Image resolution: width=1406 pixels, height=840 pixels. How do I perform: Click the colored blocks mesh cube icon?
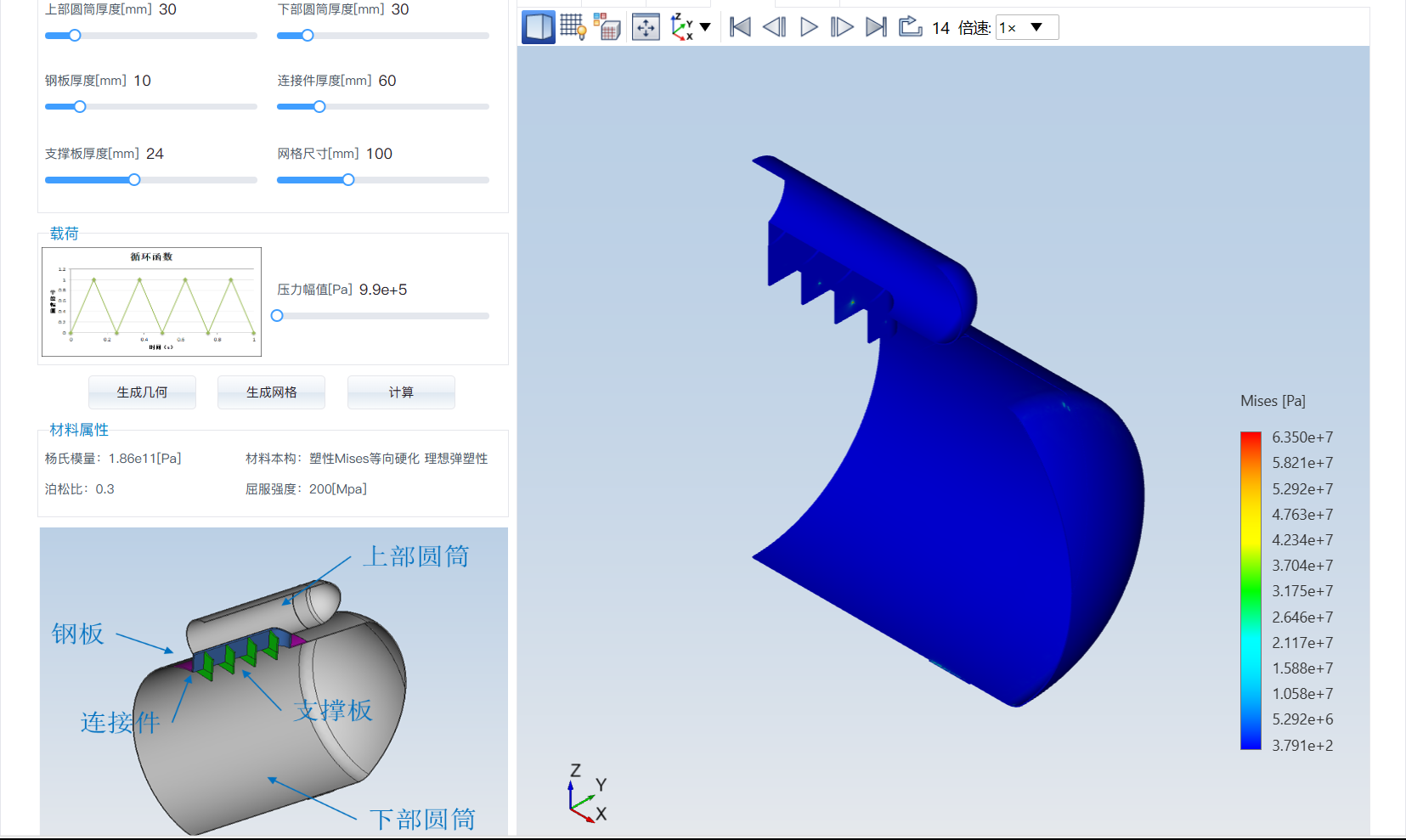pos(607,27)
